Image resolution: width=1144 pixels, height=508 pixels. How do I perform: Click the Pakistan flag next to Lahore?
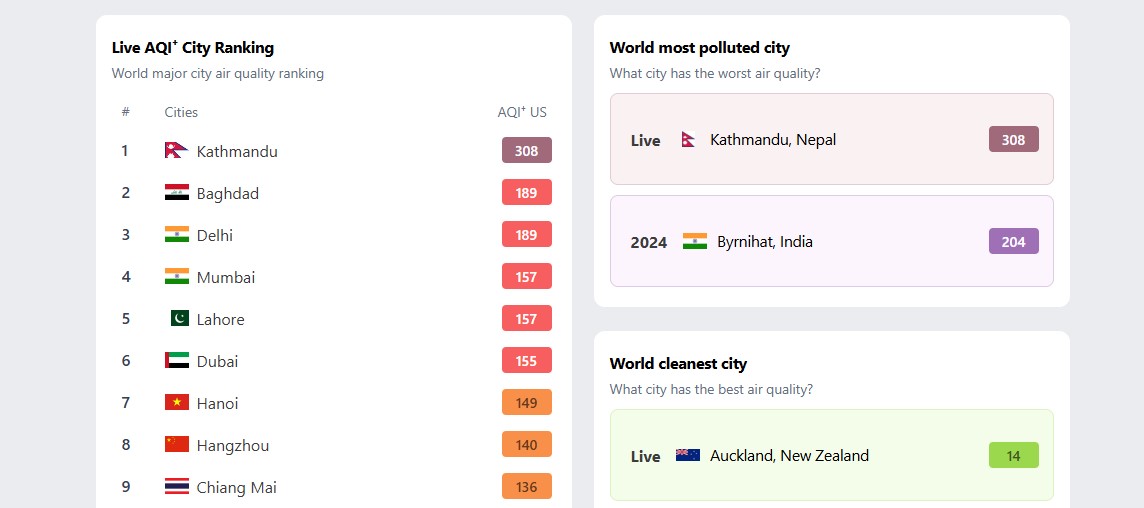click(x=179, y=319)
